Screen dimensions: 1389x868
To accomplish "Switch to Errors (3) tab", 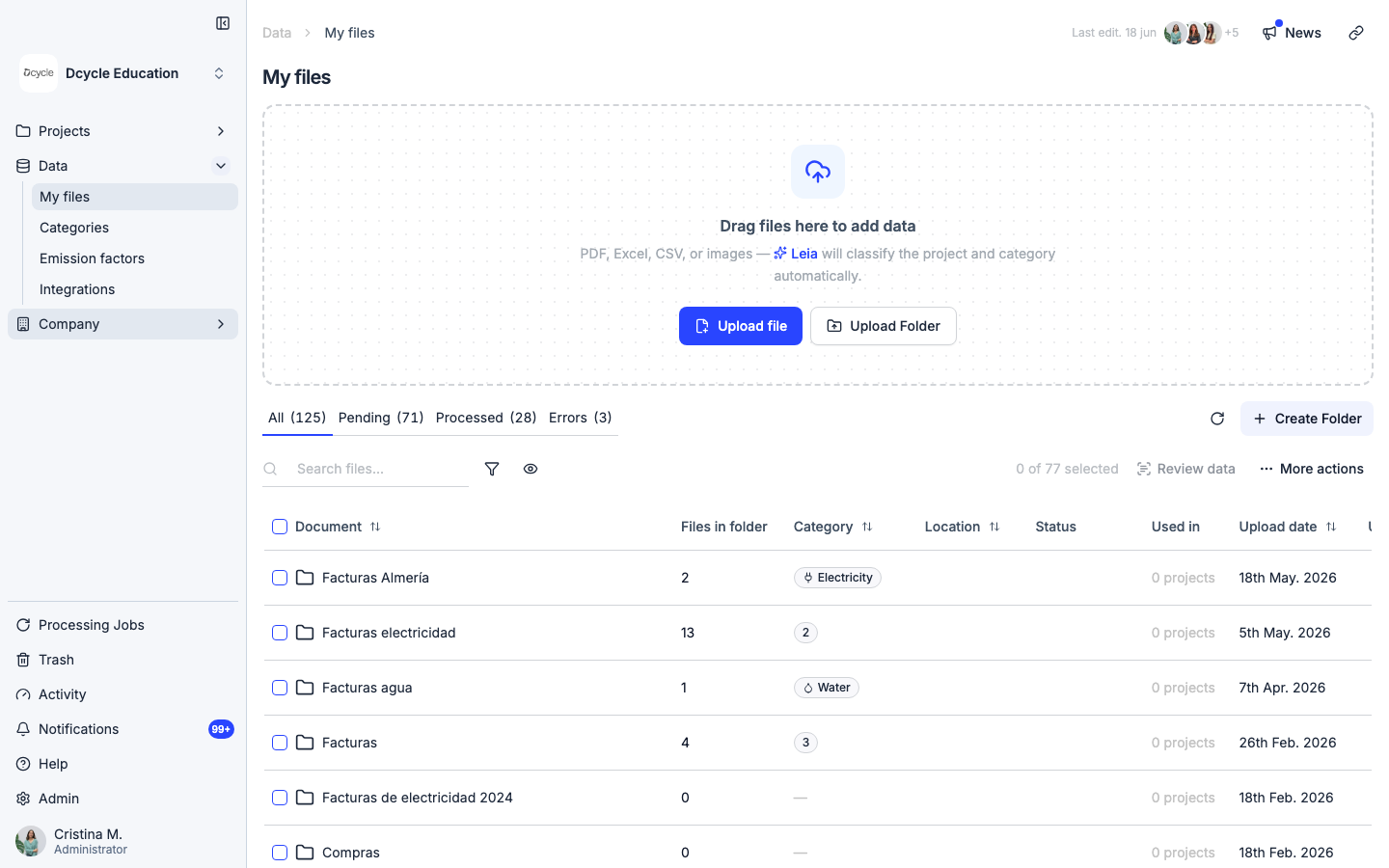I will (581, 418).
